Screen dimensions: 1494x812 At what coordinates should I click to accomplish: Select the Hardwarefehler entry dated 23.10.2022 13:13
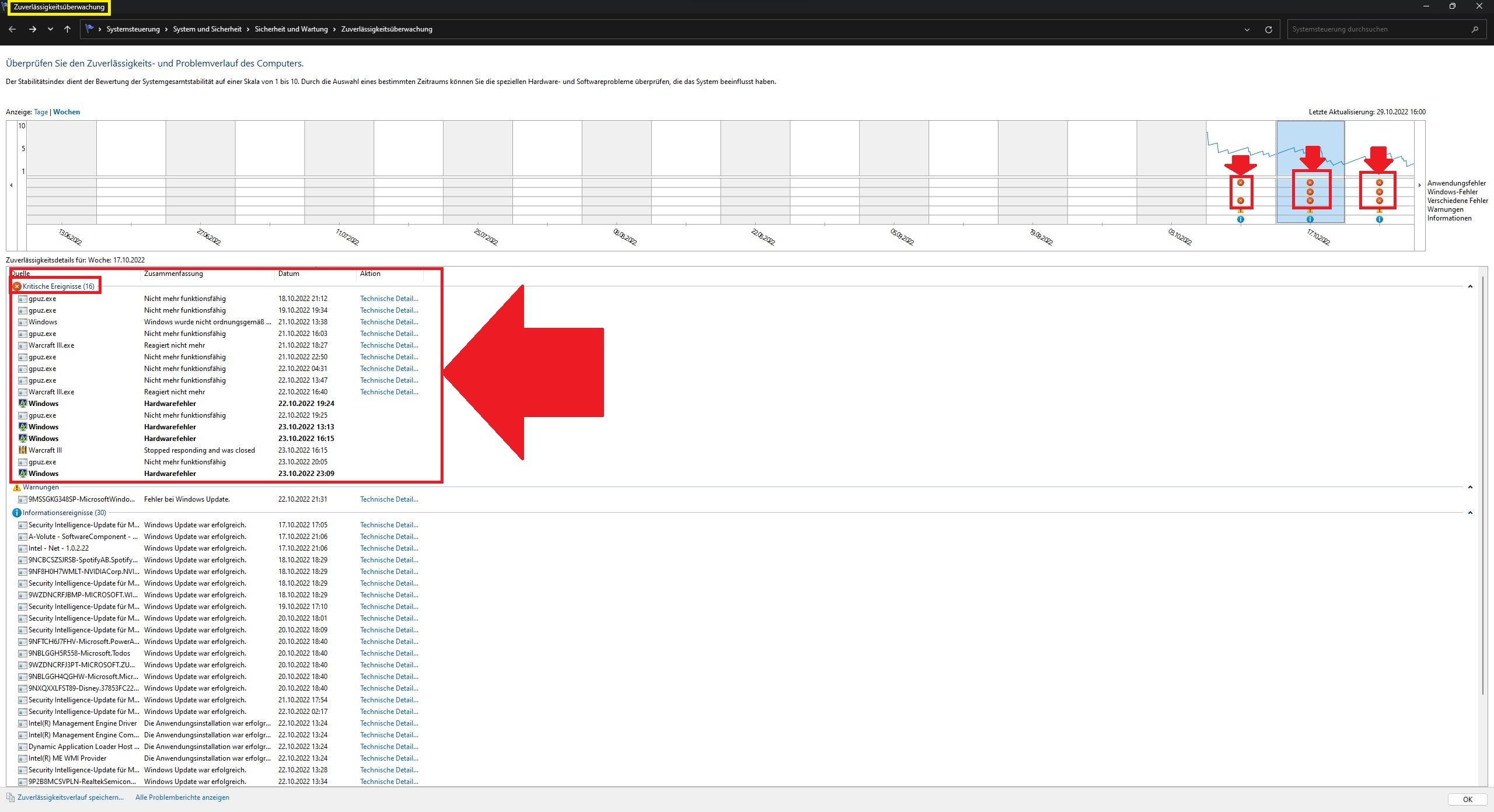[x=221, y=427]
